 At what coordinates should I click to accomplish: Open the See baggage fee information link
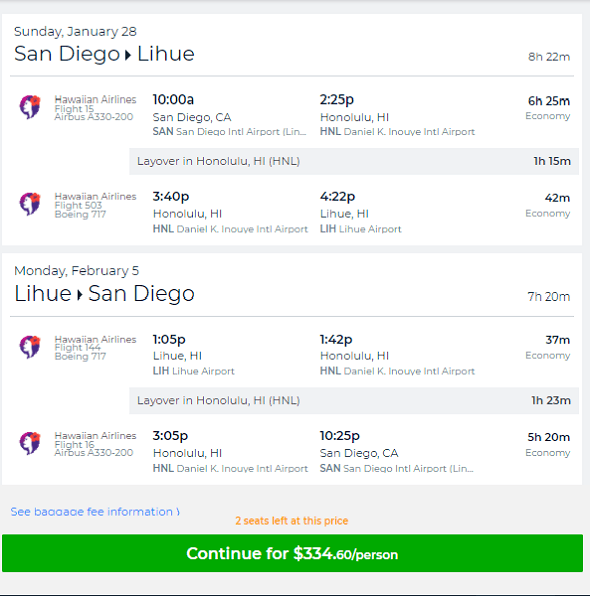pyautogui.click(x=95, y=512)
